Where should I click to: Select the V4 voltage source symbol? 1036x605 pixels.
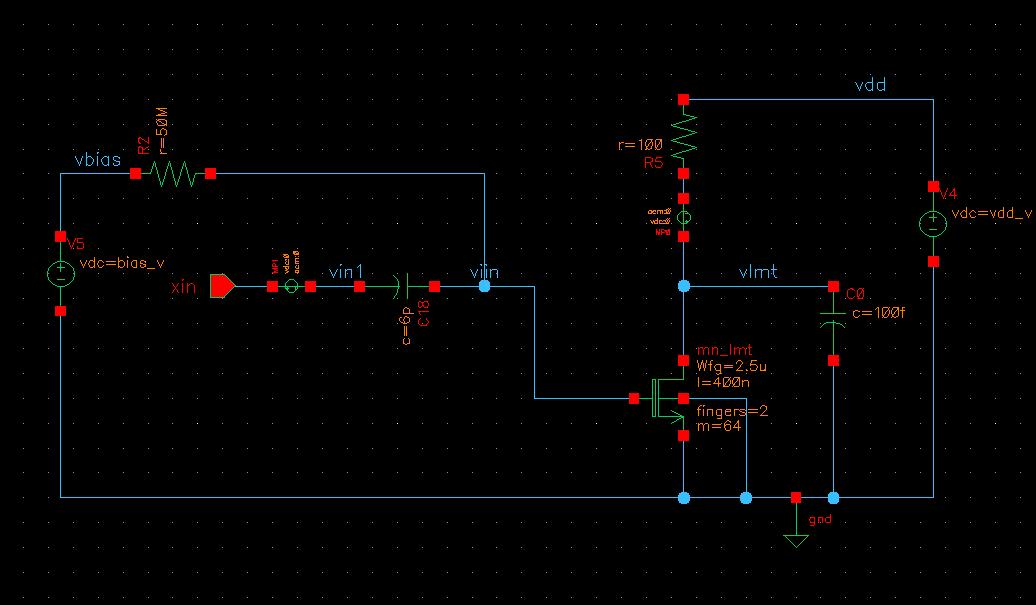click(x=934, y=224)
